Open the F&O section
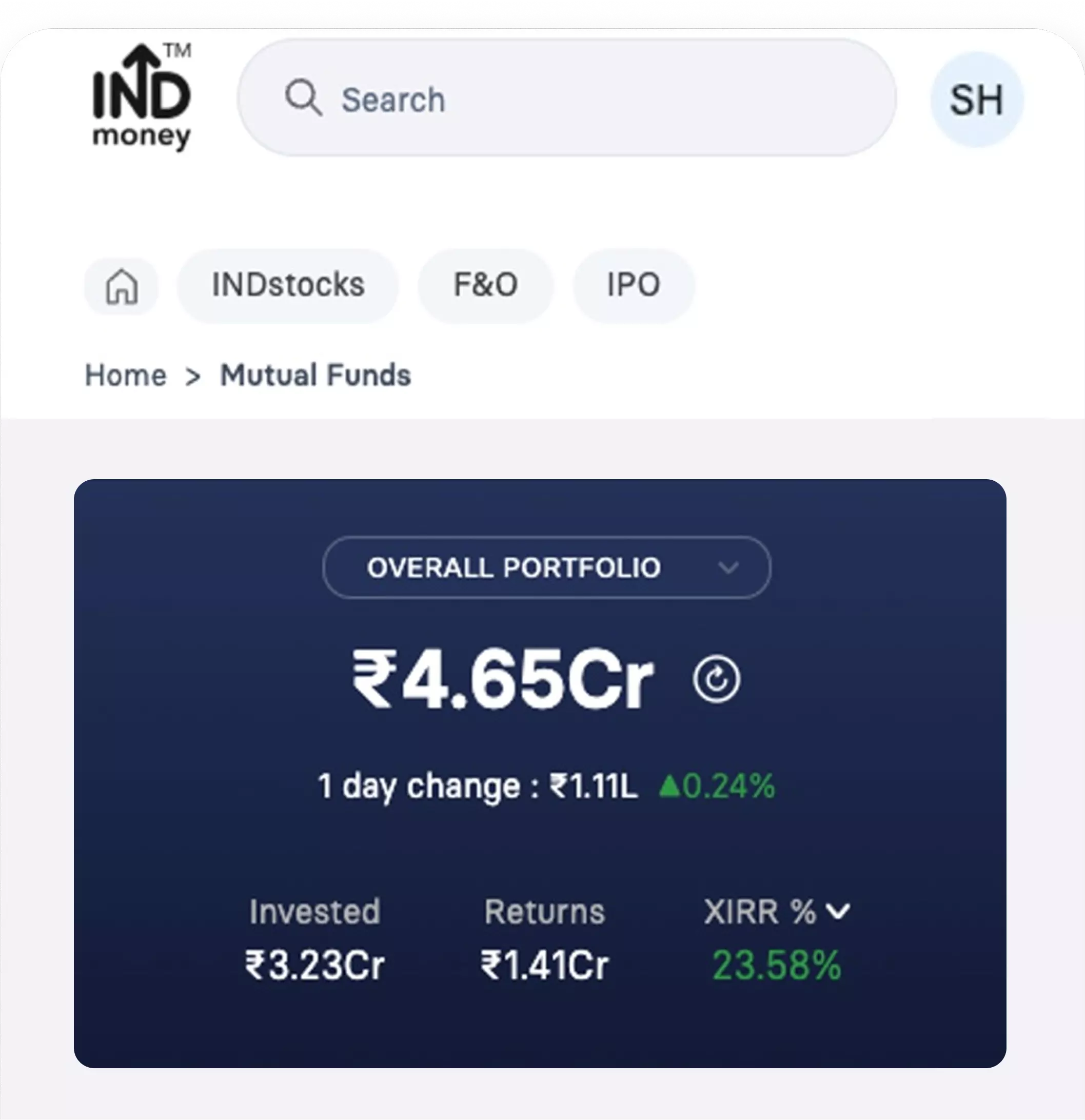 (486, 285)
